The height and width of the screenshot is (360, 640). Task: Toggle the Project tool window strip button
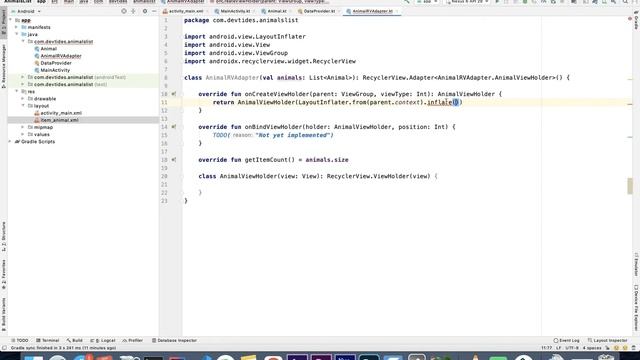tap(4, 22)
